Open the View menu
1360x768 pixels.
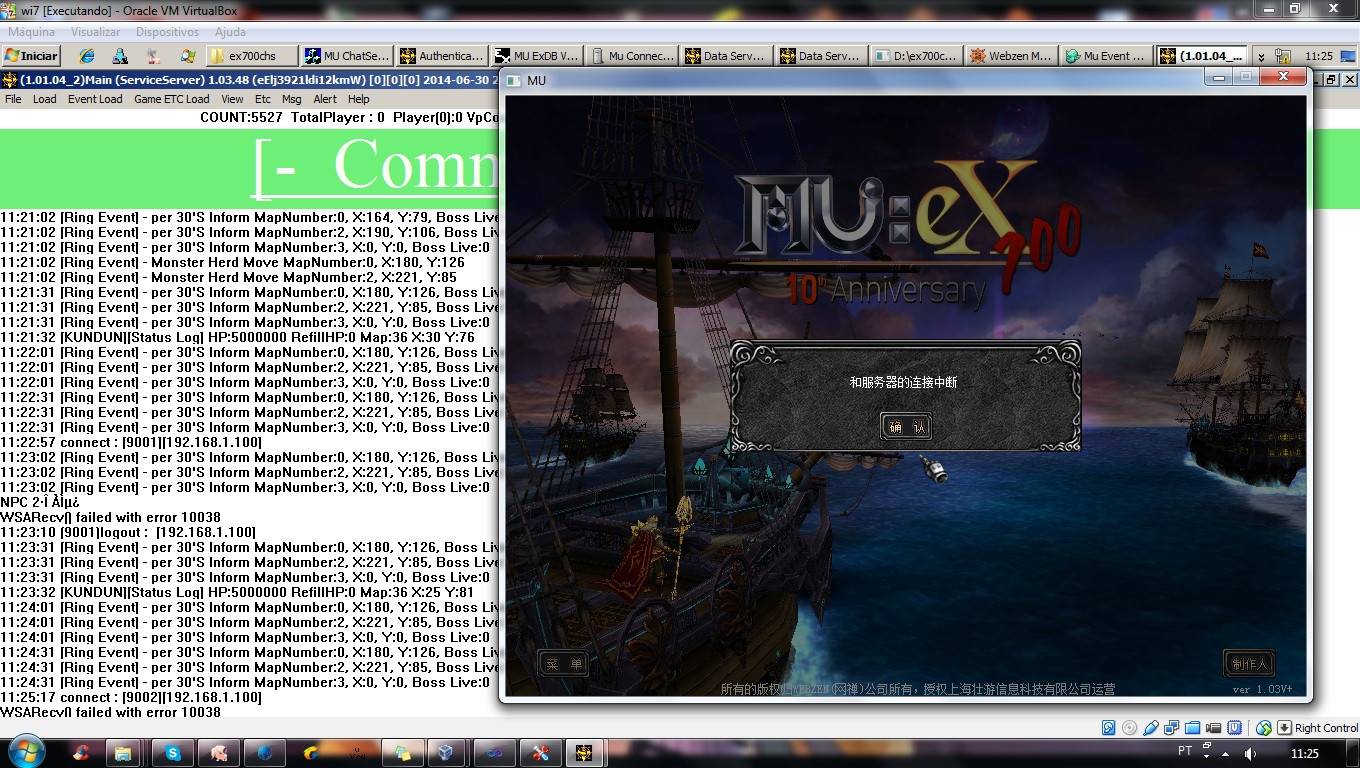(x=232, y=99)
